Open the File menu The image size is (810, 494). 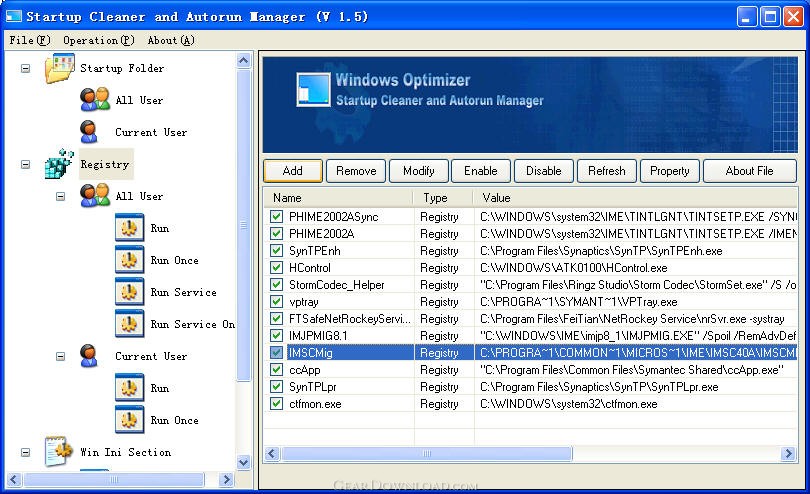tap(30, 40)
